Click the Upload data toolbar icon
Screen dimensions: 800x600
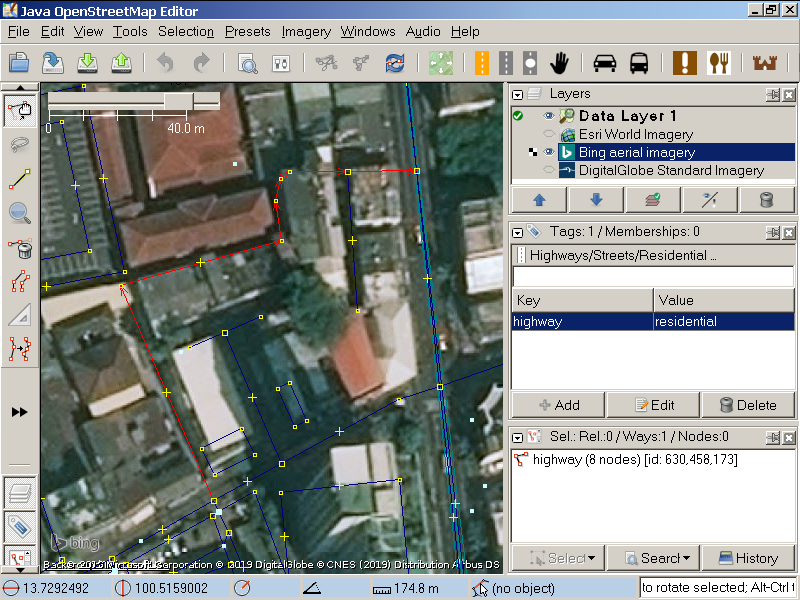point(122,63)
